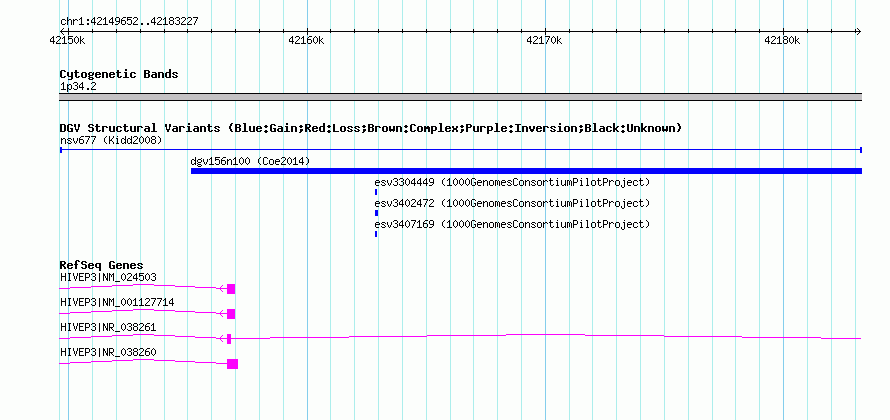The width and height of the screenshot is (890, 420).
Task: Click the thin blue nsv677 variant line
Action: tap(460, 150)
